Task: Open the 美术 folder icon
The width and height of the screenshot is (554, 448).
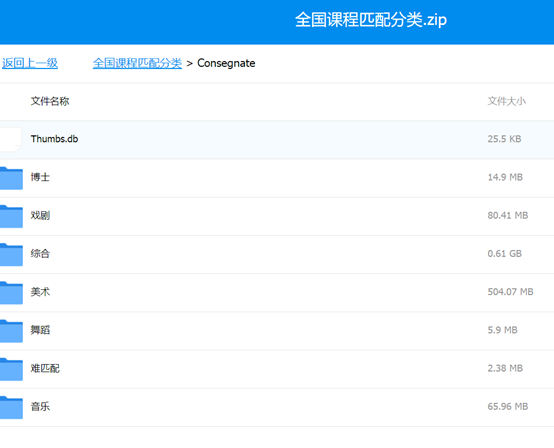Action: pyautogui.click(x=11, y=293)
